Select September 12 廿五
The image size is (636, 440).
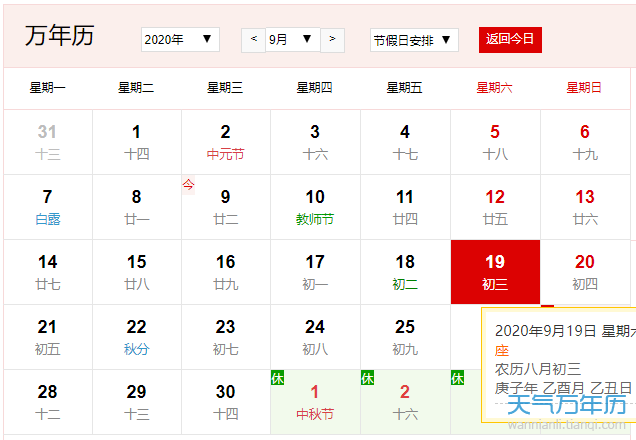click(x=495, y=207)
